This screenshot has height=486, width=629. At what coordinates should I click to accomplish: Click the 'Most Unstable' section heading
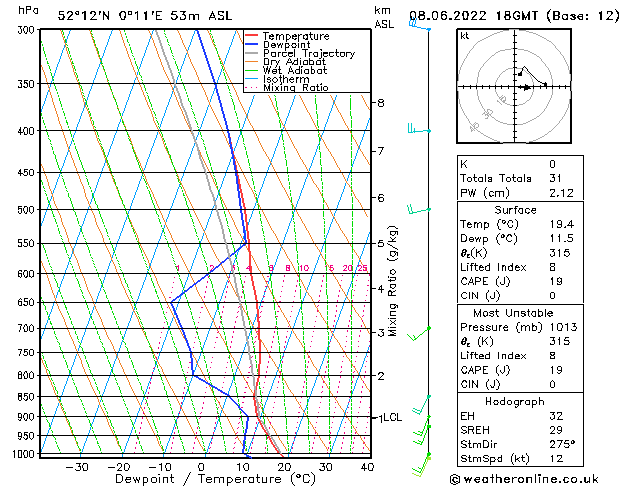513,313
